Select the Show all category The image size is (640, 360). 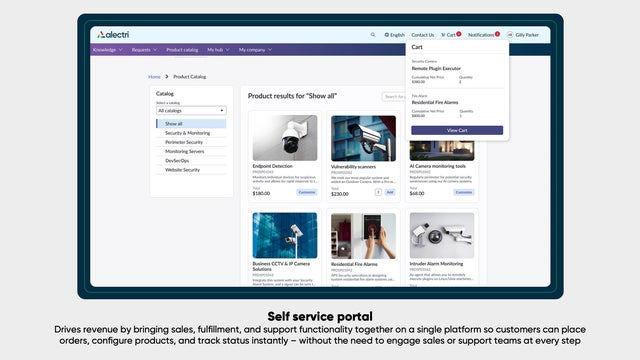pos(191,124)
